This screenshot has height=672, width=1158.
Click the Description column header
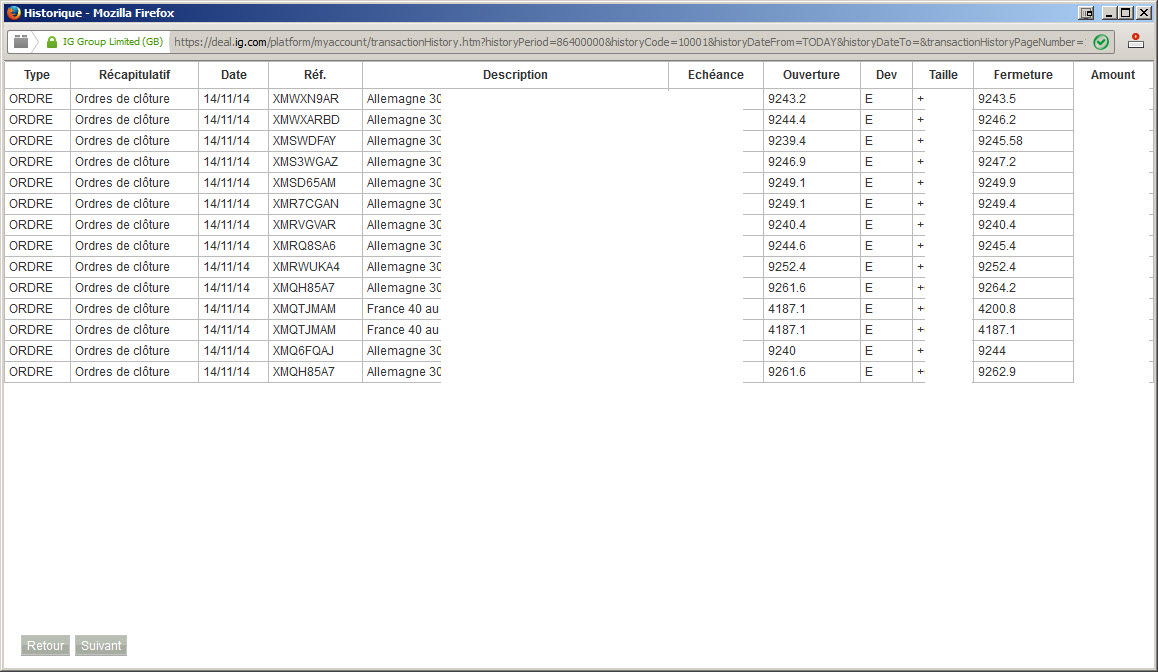point(515,75)
